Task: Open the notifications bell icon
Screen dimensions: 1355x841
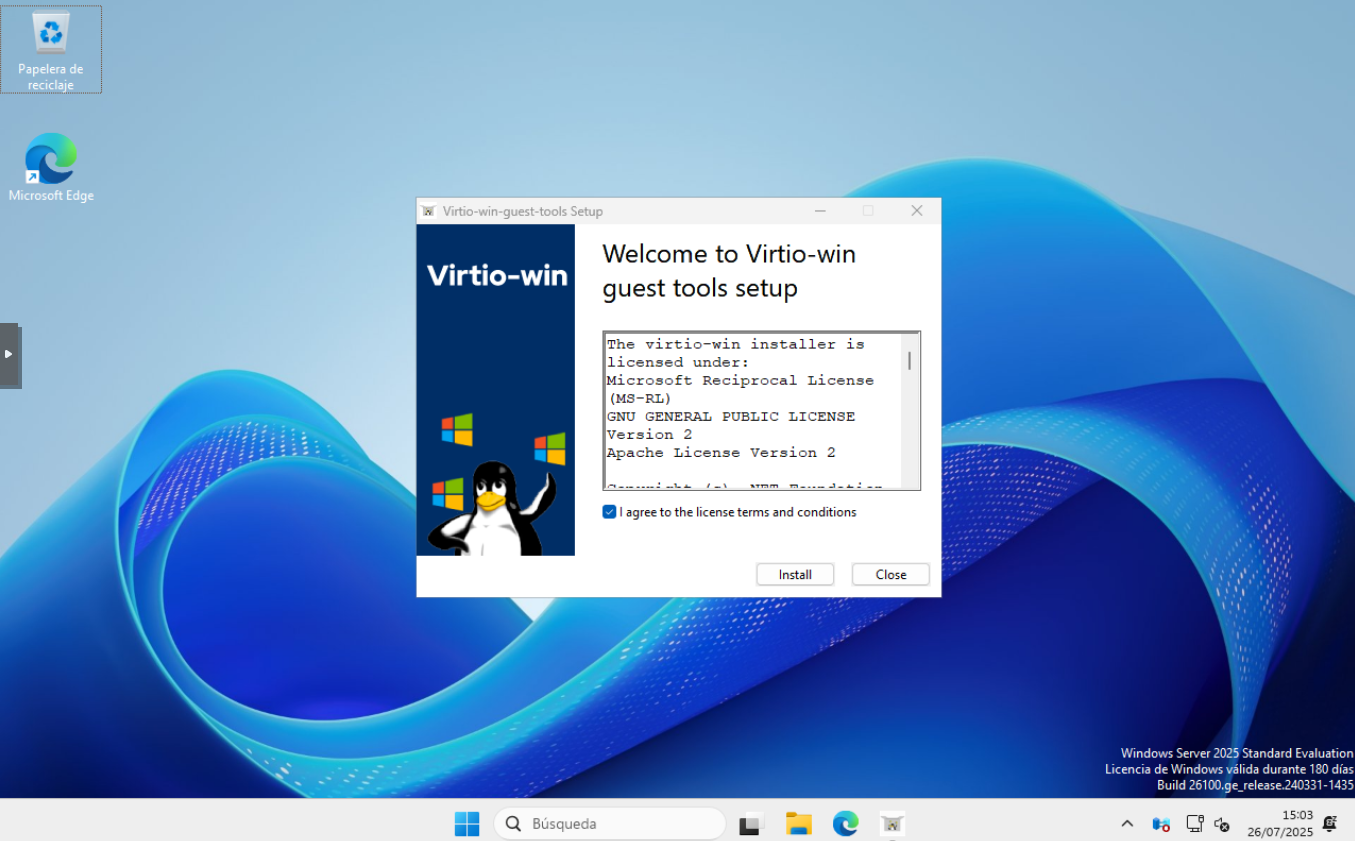Action: coord(1329,824)
